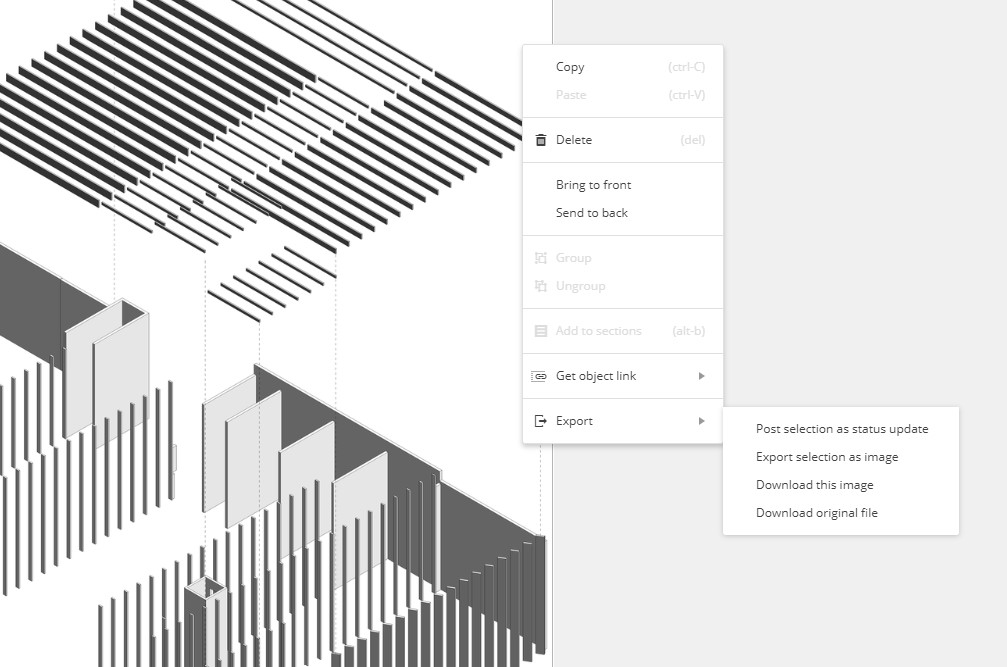Post selection as status update
Image resolution: width=1007 pixels, height=667 pixels.
(841, 429)
